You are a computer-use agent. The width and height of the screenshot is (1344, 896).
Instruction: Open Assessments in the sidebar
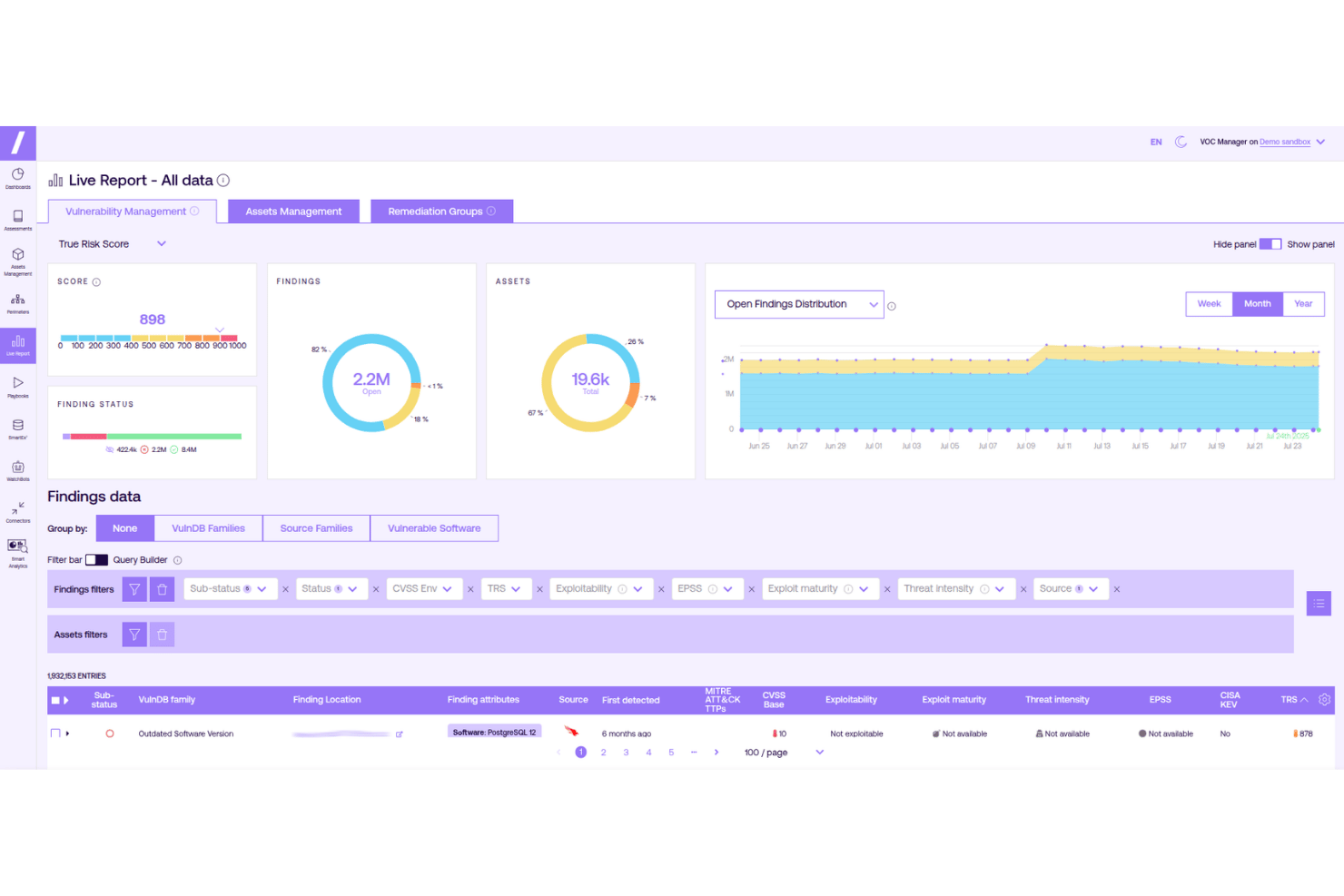pos(18,220)
